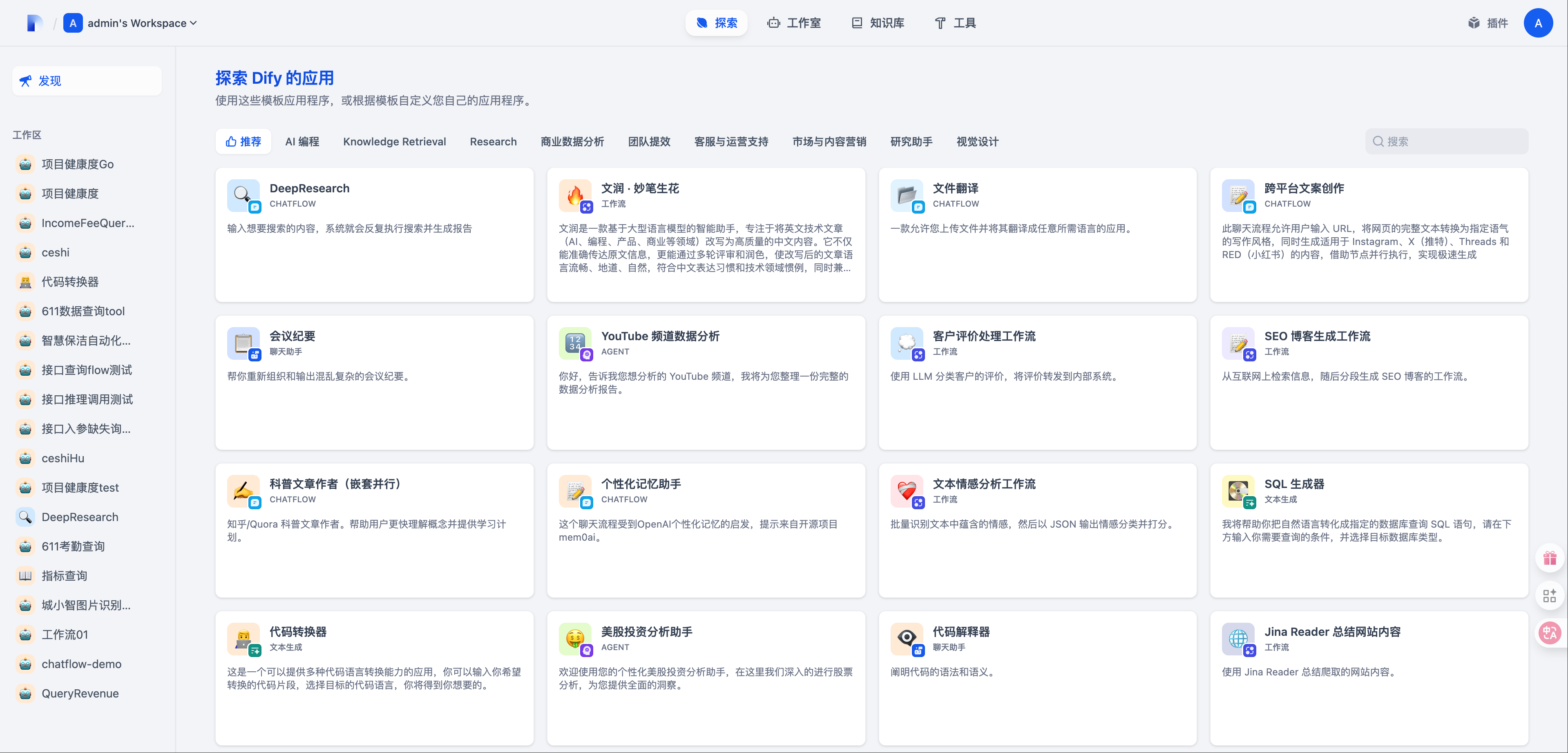Open sidebar app 代码转换器
The height and width of the screenshot is (753, 1568).
[x=87, y=282]
